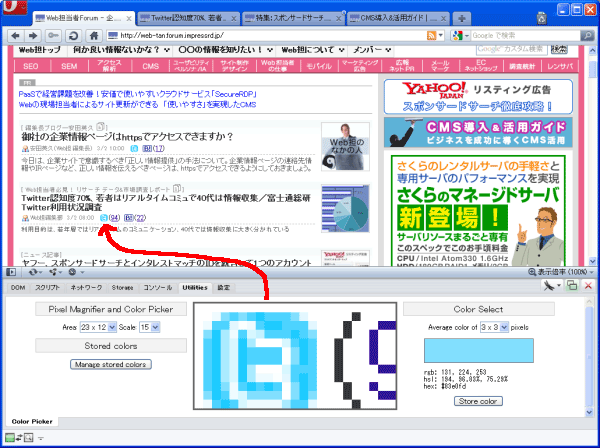Click the Hatena bookmark icon beside (22)
Viewport: 600px width, 448px height.
pyautogui.click(x=129, y=218)
